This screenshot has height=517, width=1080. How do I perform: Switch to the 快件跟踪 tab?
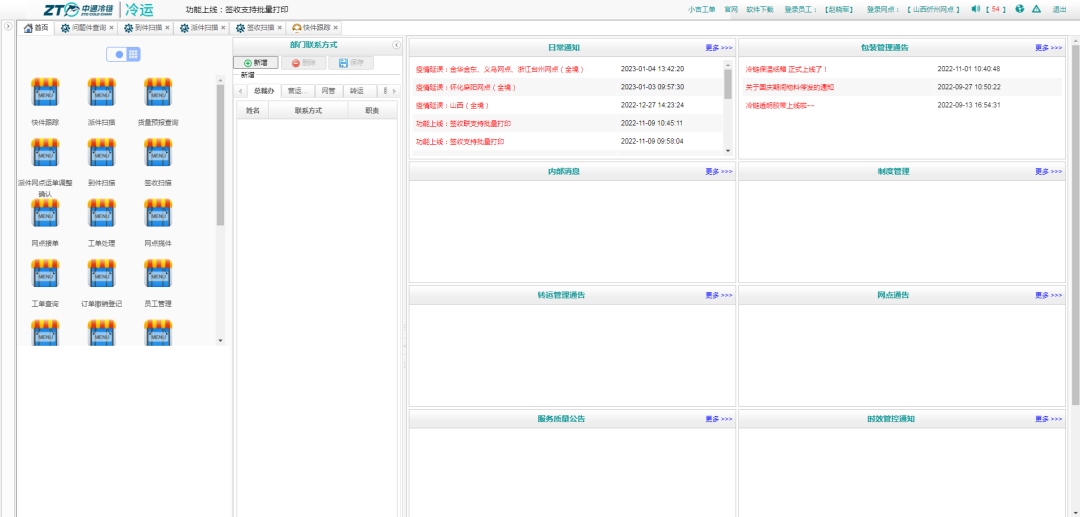pos(313,28)
